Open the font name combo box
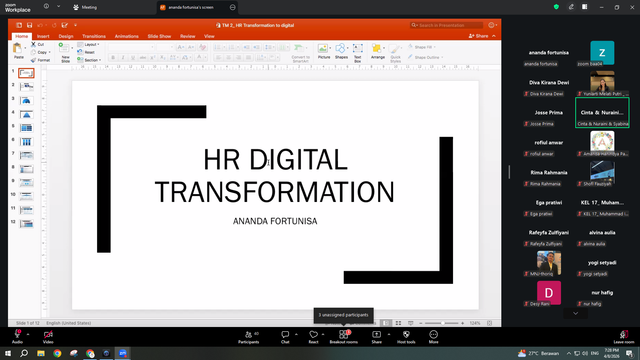Screen dimensions: 640x360 click(131, 47)
